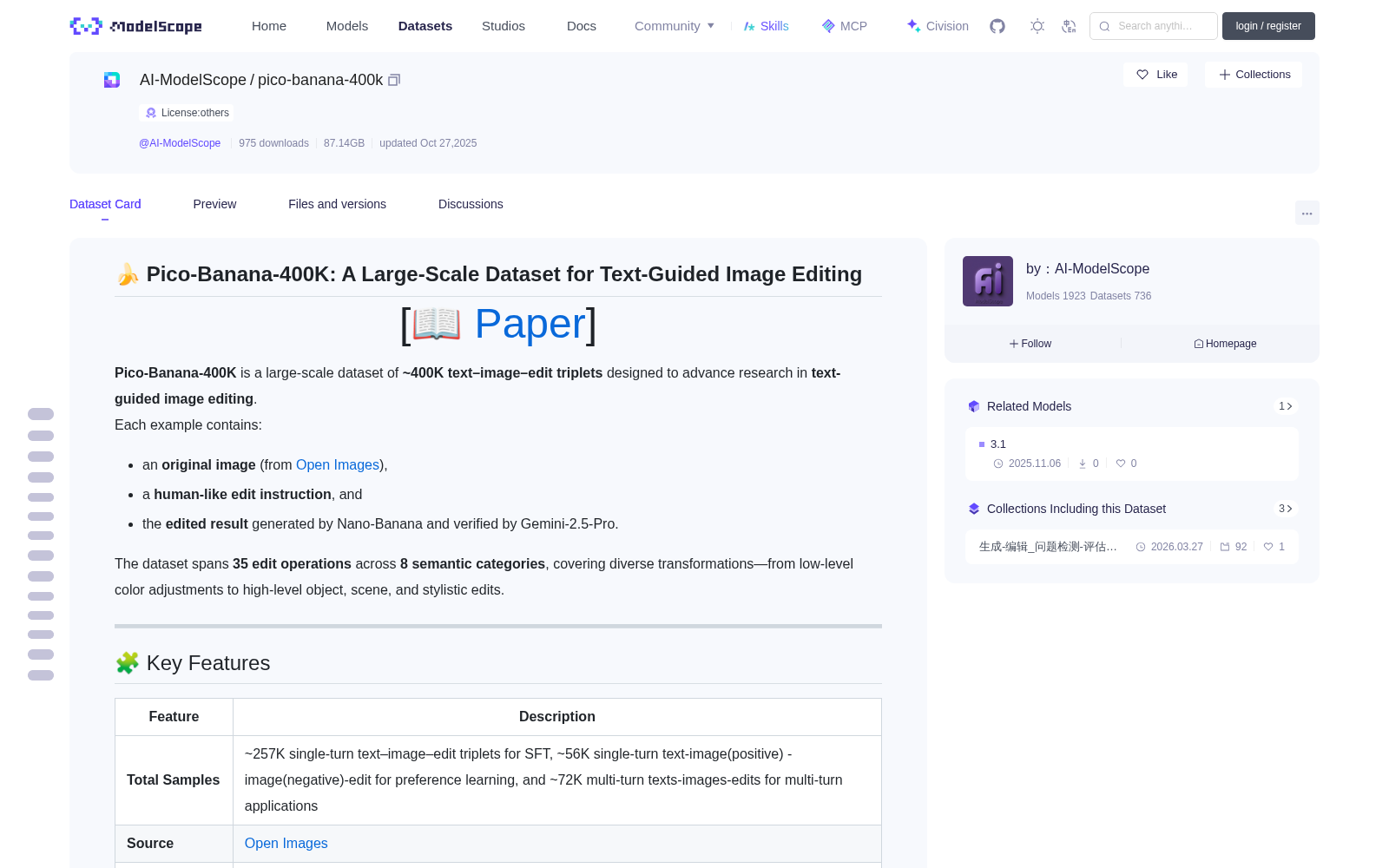The width and height of the screenshot is (1389, 868).
Task: Click the by: AI-ModelScope publisher name
Action: pos(1088,269)
